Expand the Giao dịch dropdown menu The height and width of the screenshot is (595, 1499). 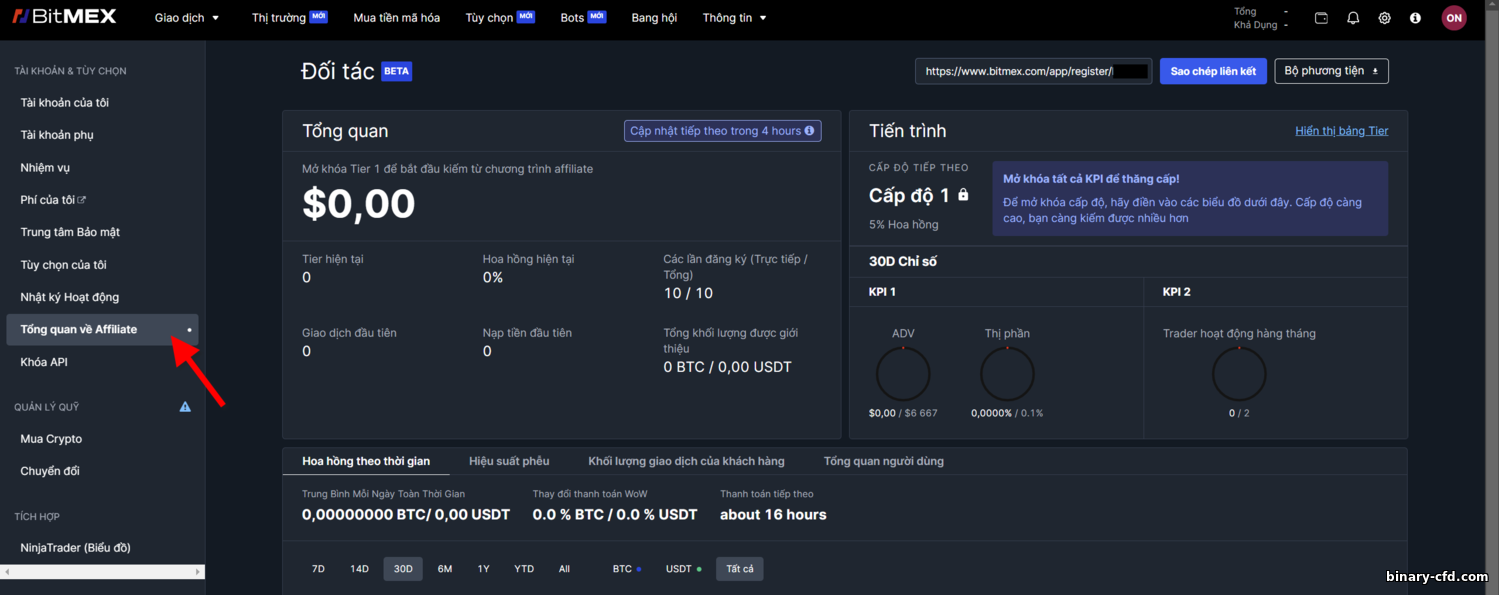(x=187, y=18)
